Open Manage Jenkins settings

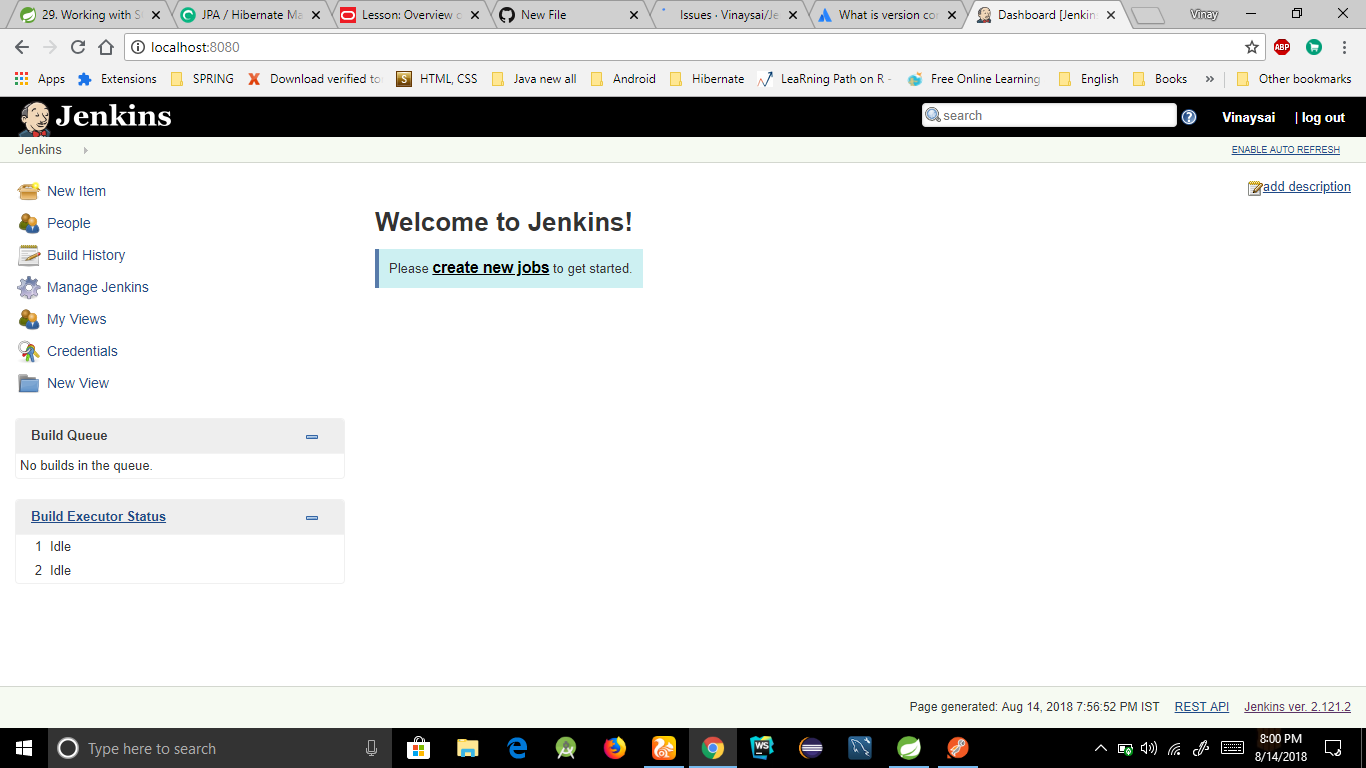[x=96, y=287]
